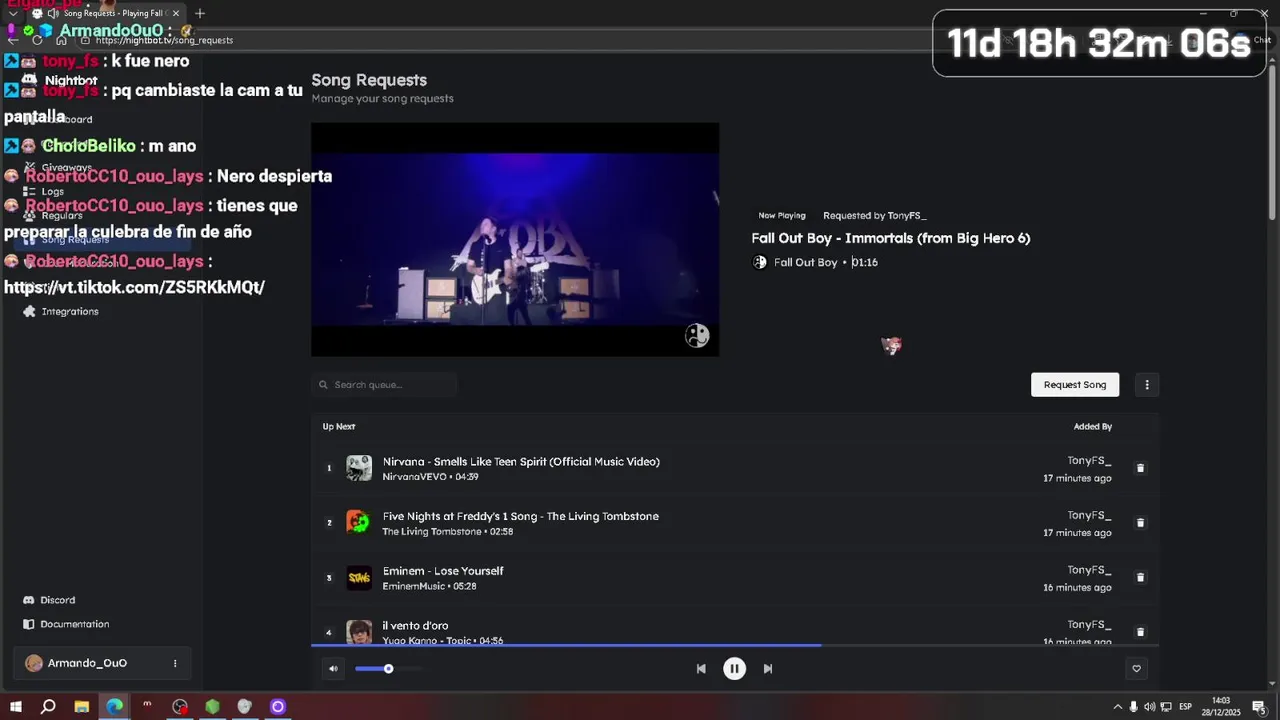Reload the nightbot.tv page
Viewport: 1280px width, 720px height.
tap(37, 40)
